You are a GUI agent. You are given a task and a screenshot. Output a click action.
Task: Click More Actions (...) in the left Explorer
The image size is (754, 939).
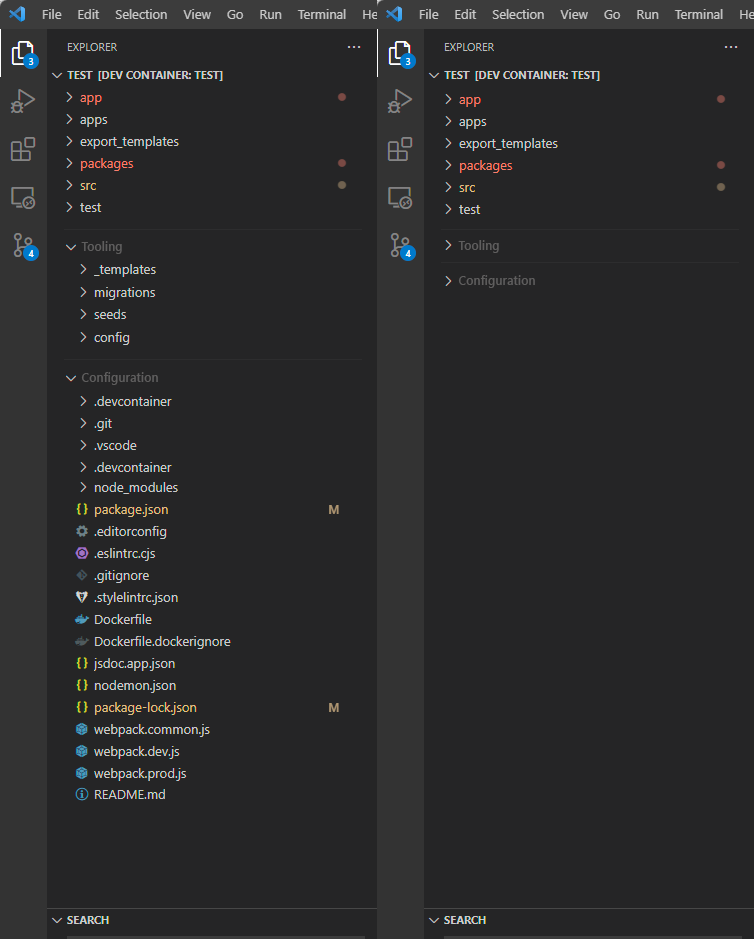click(x=354, y=47)
